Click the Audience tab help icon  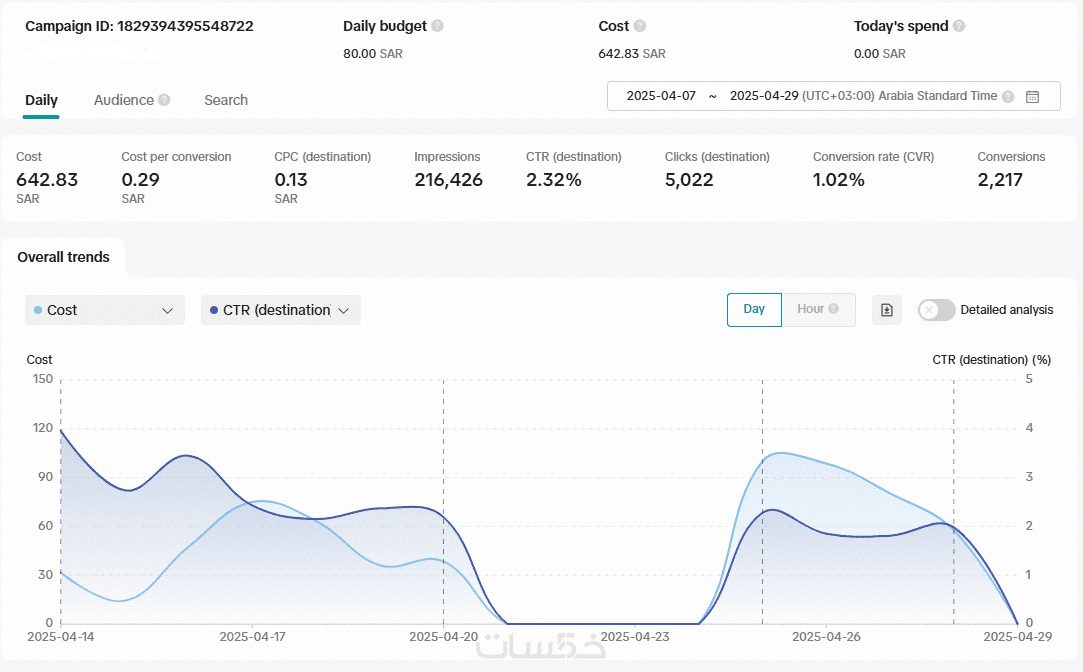164,100
